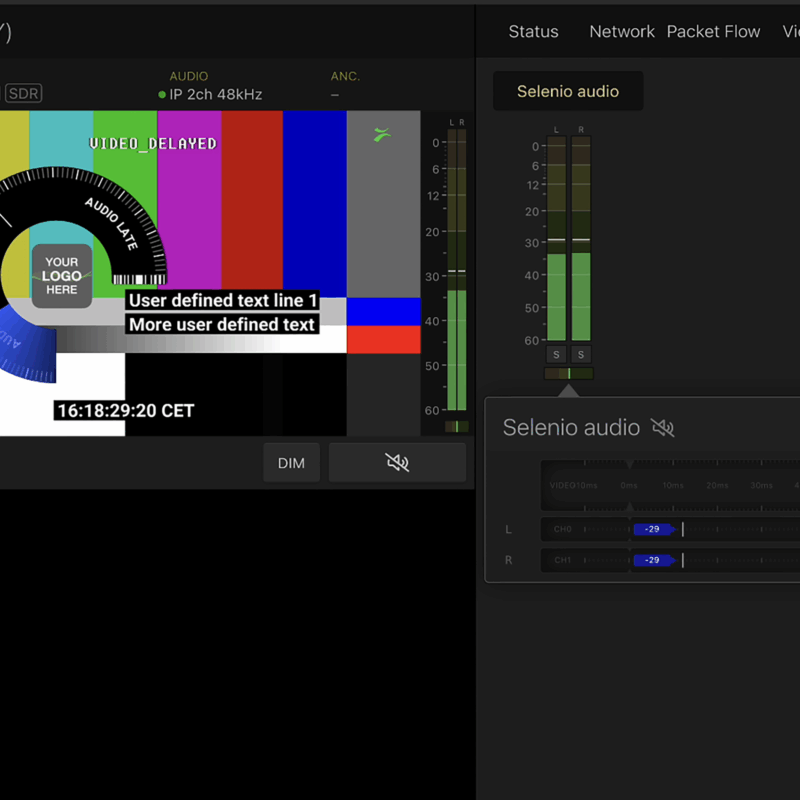Click the Selenio audio button
This screenshot has width=800, height=800.
[568, 91]
